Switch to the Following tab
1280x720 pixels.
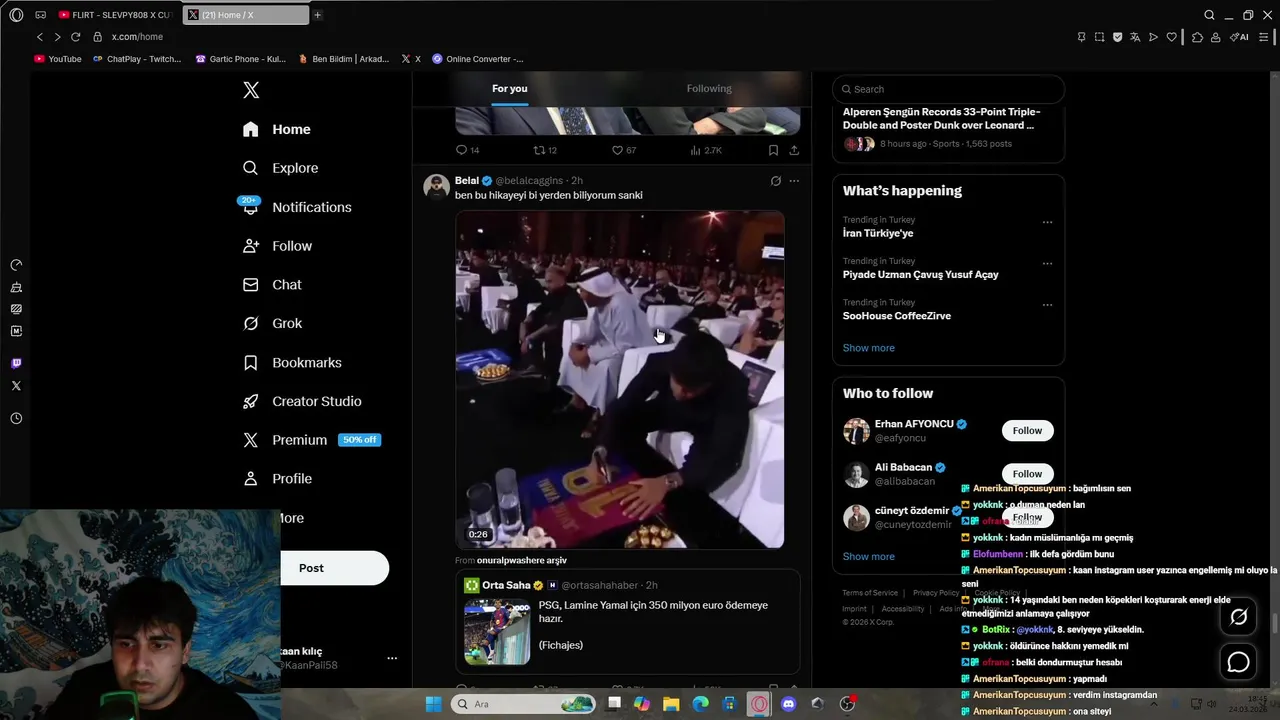[709, 89]
